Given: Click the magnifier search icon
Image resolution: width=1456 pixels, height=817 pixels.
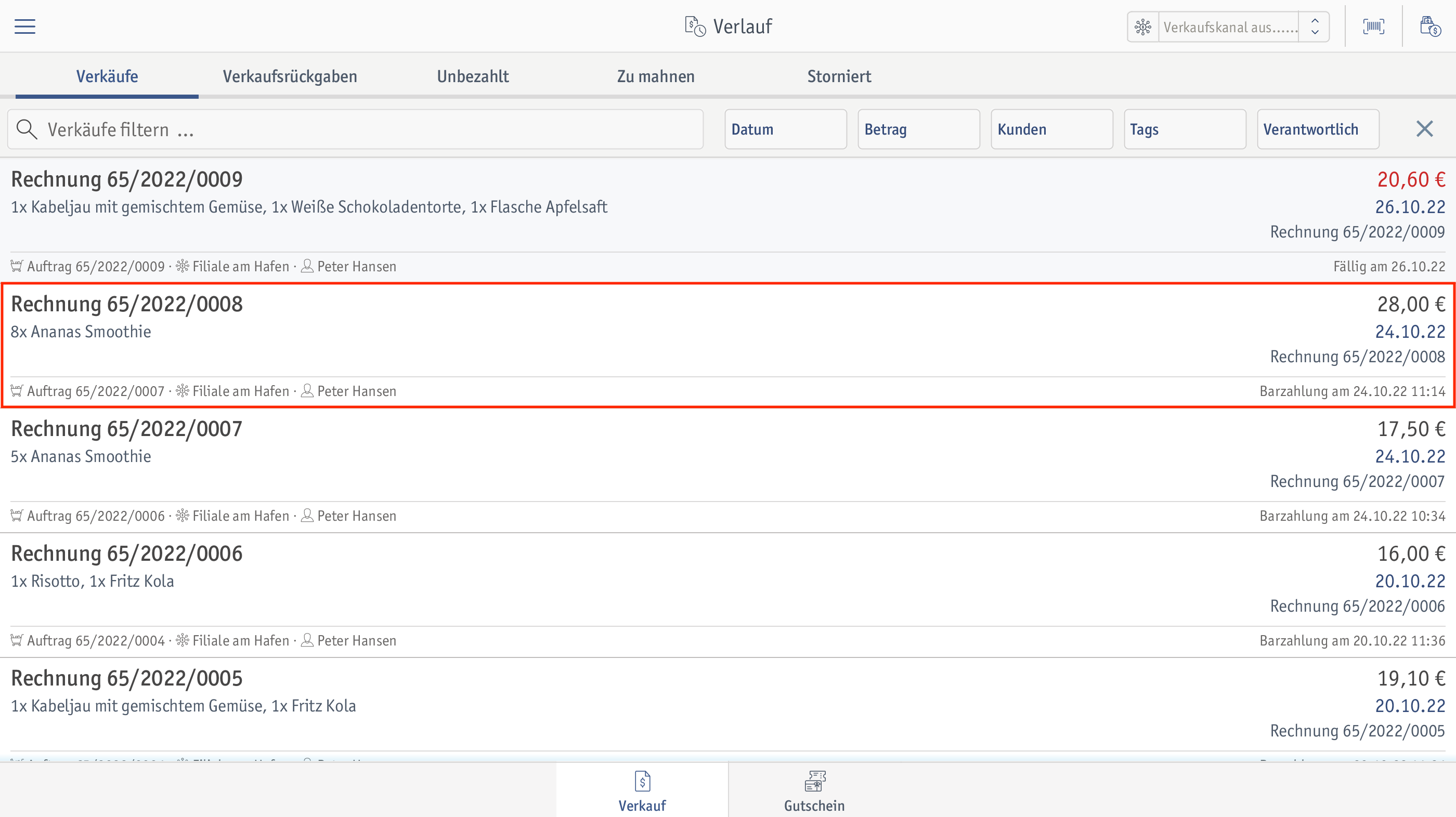Looking at the screenshot, I should (x=27, y=129).
